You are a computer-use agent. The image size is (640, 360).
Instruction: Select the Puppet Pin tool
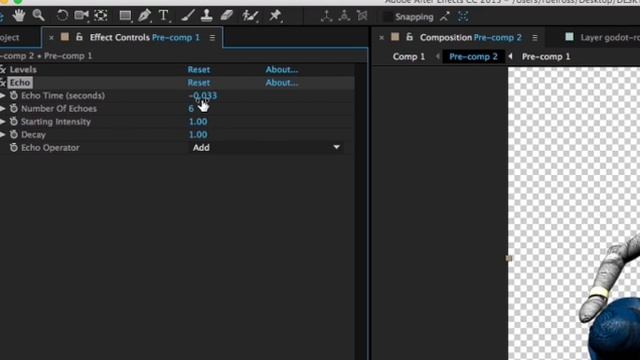click(x=275, y=16)
